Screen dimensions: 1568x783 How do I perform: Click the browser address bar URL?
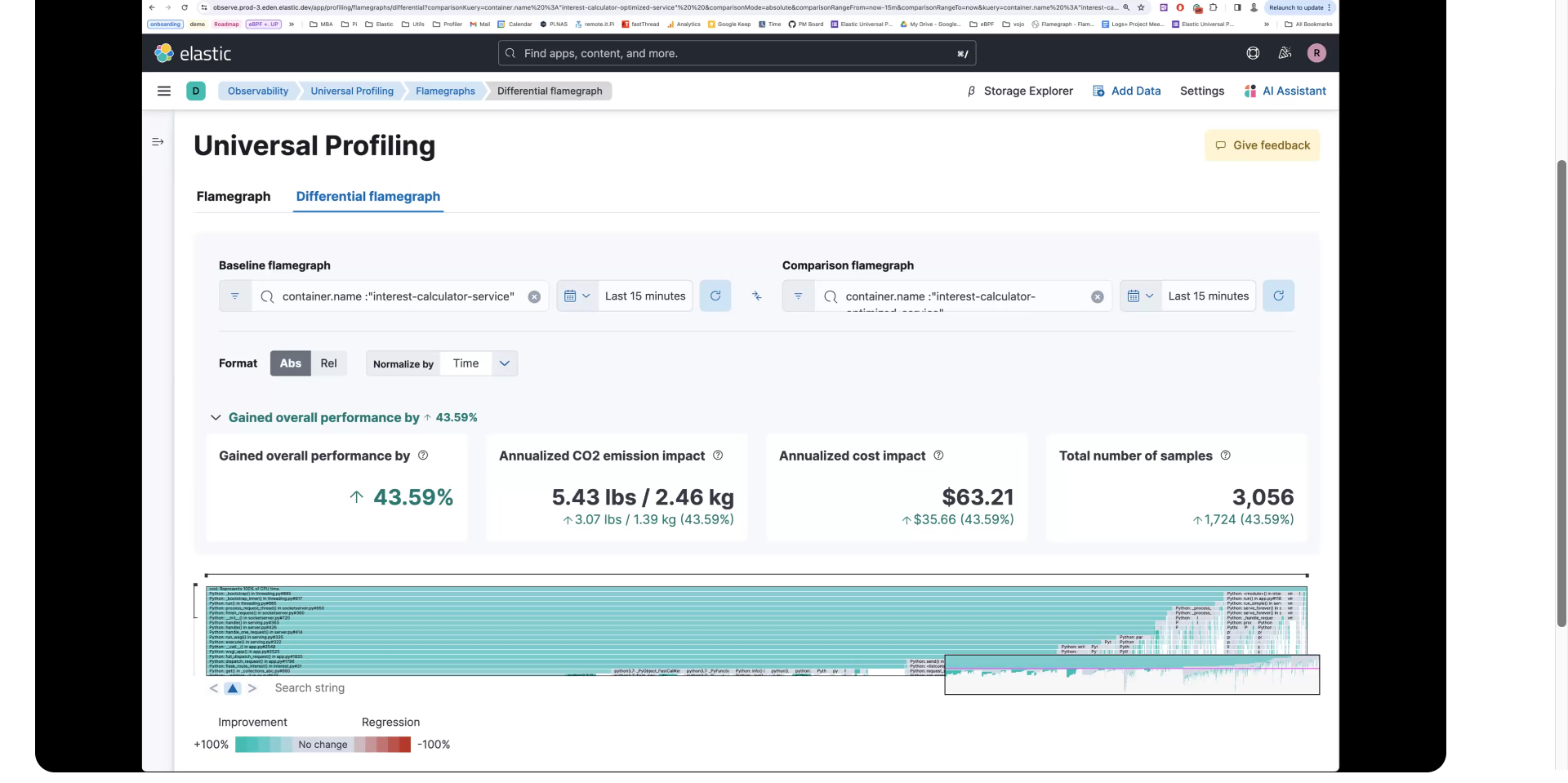click(x=666, y=7)
